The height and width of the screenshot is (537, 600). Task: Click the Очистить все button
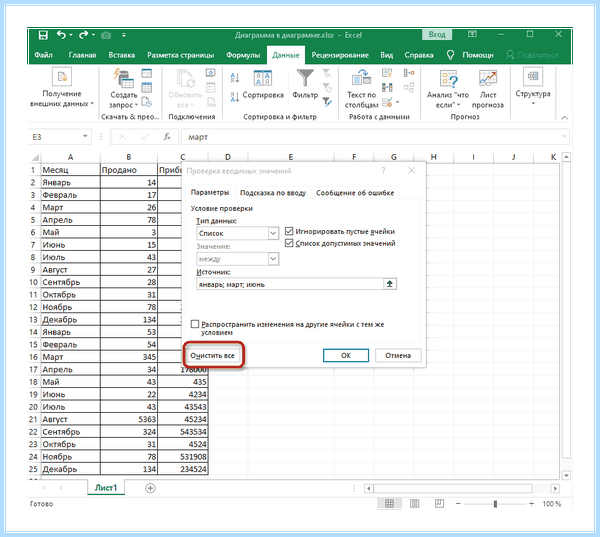[x=212, y=356]
